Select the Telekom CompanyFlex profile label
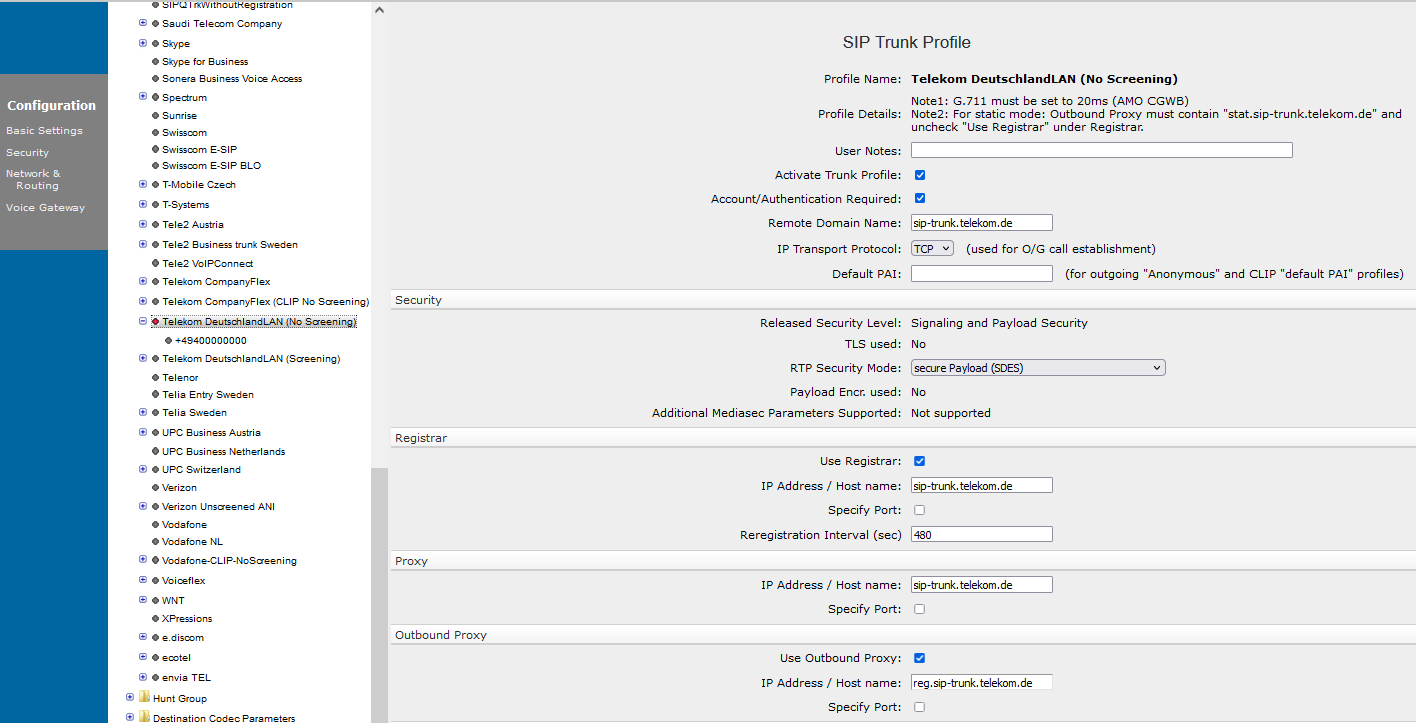 click(216, 282)
